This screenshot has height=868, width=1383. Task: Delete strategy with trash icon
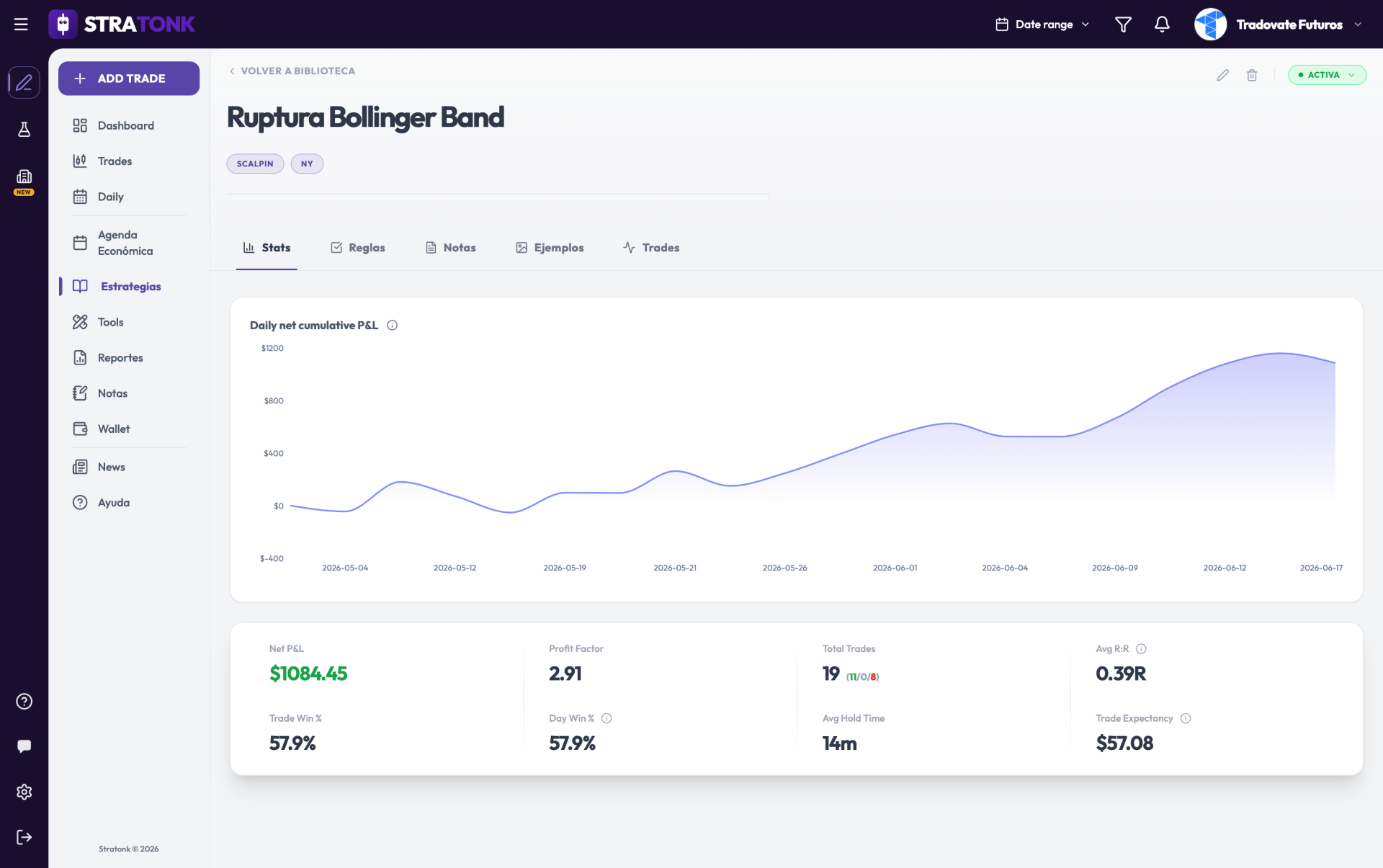pyautogui.click(x=1252, y=75)
